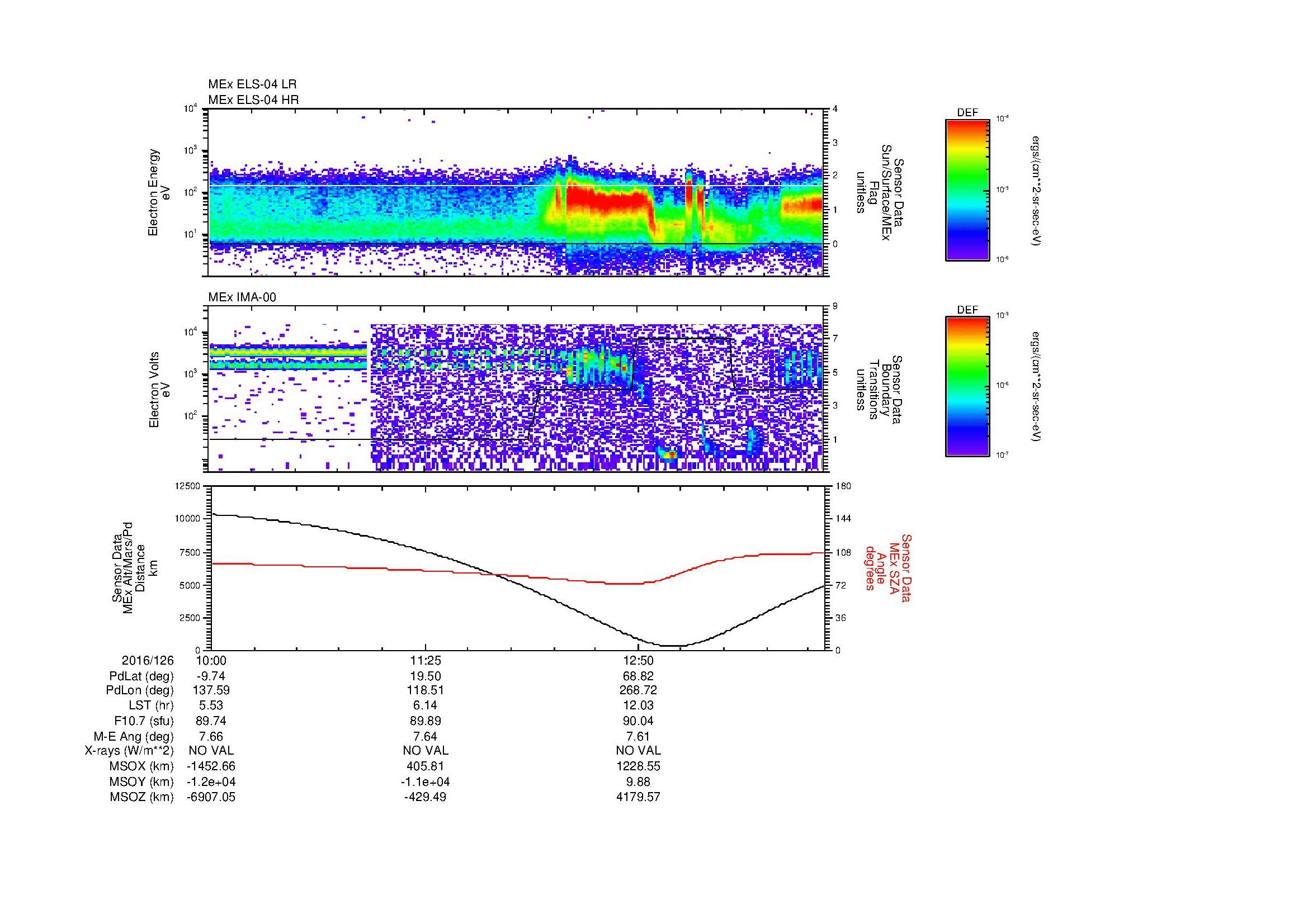
Task: Select the upper DEF color bar
Action: tap(967, 189)
